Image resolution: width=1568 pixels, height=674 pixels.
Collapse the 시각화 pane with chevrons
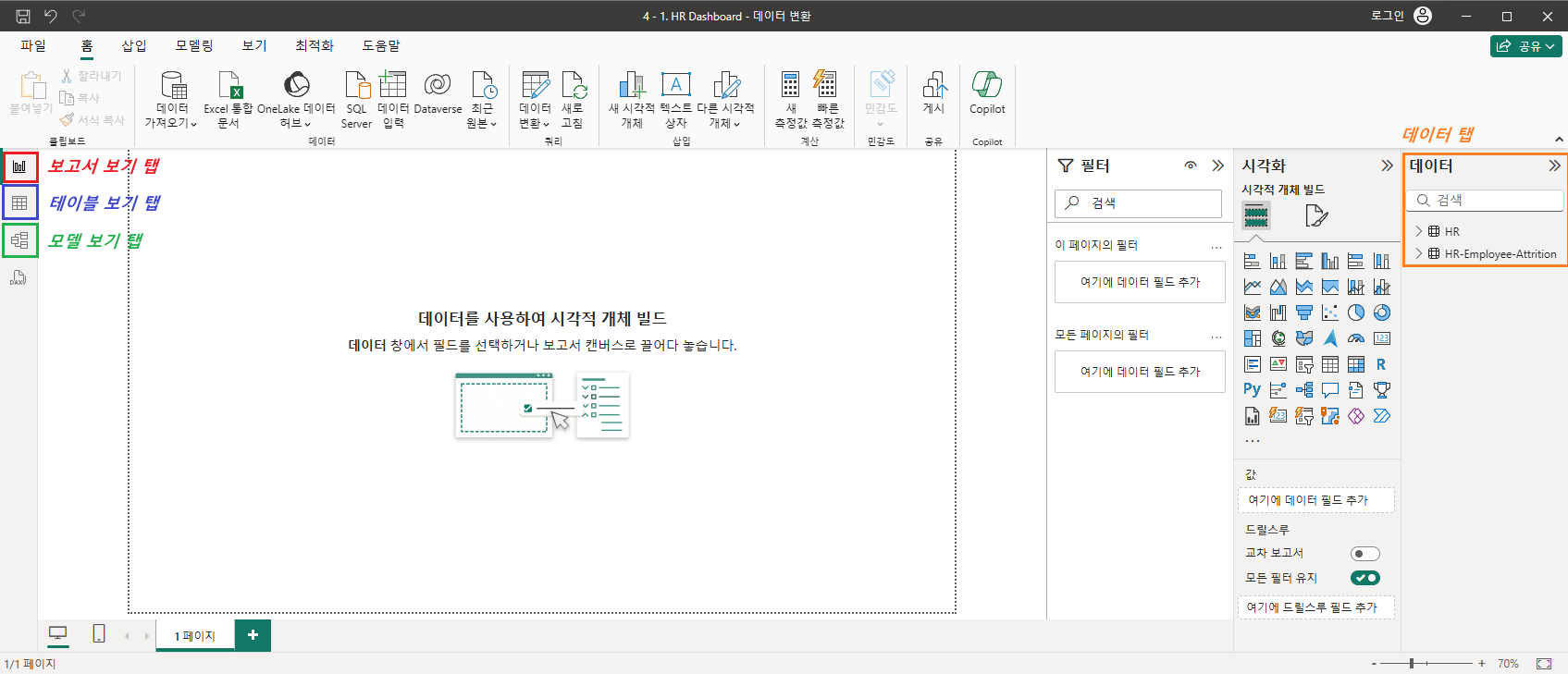click(1387, 165)
